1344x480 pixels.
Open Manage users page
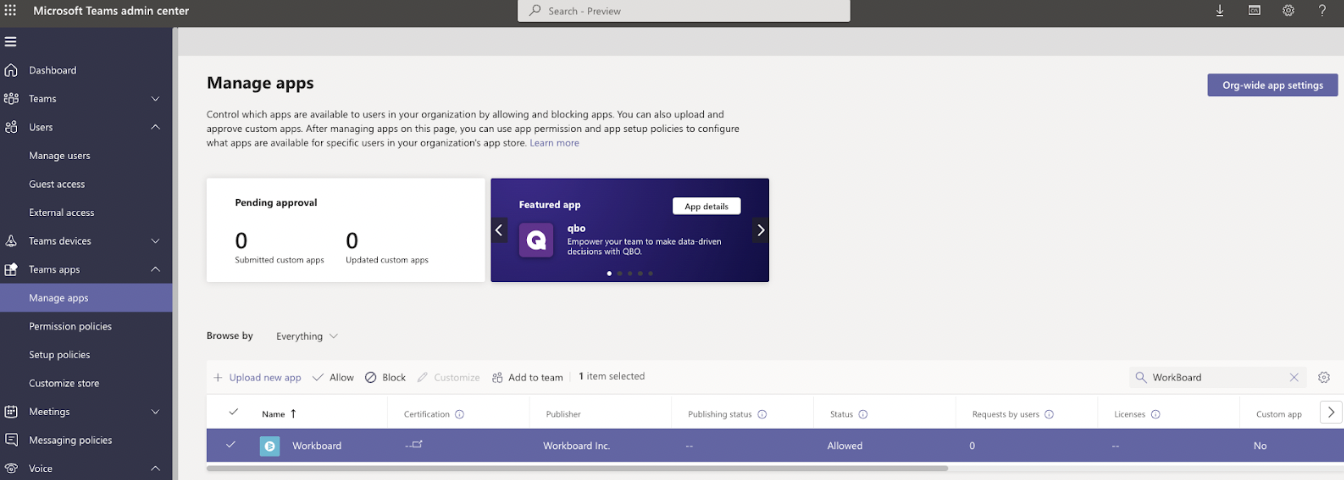59,156
